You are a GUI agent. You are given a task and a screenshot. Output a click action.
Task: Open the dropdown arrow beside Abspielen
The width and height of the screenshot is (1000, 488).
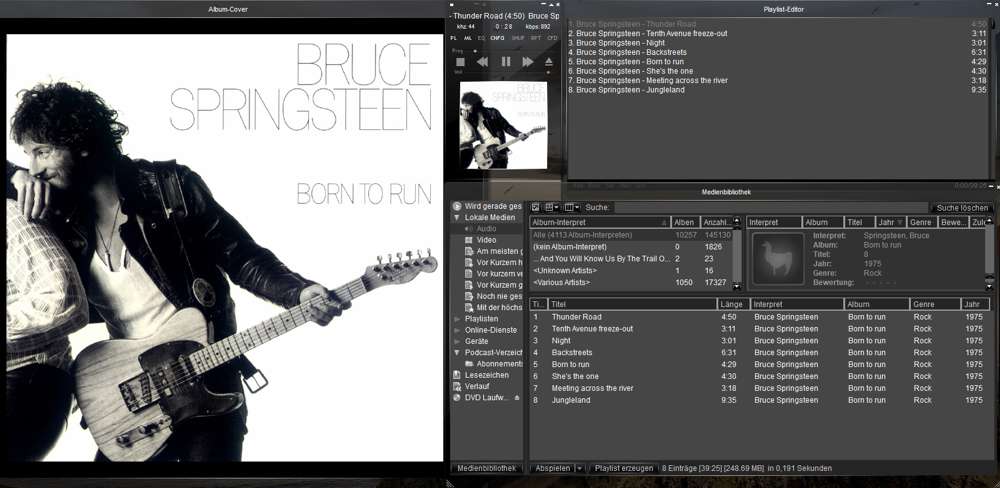click(579, 468)
